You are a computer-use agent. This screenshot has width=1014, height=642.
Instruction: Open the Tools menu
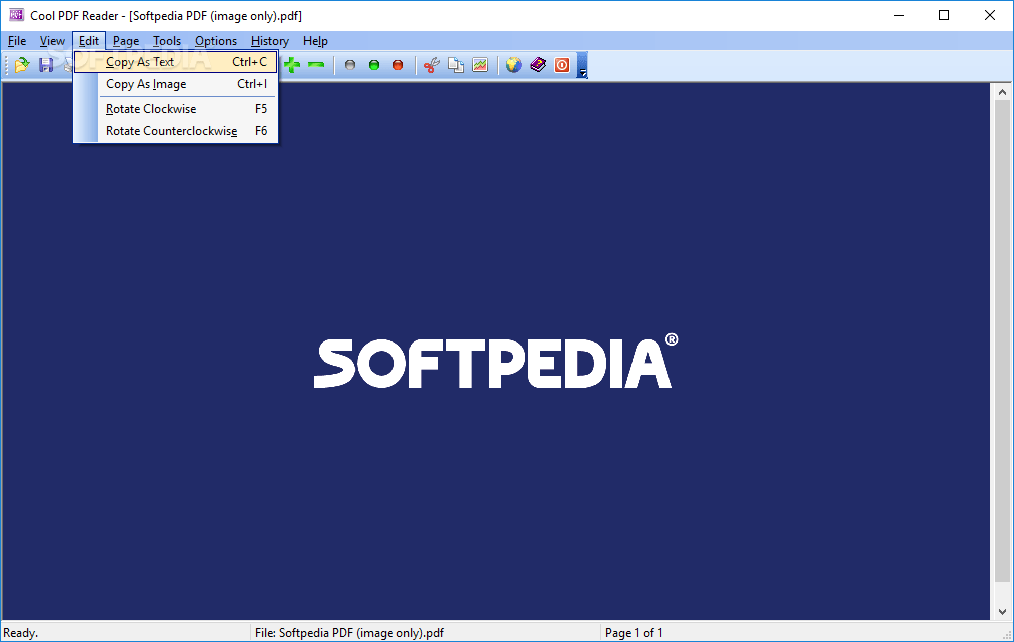(x=167, y=41)
